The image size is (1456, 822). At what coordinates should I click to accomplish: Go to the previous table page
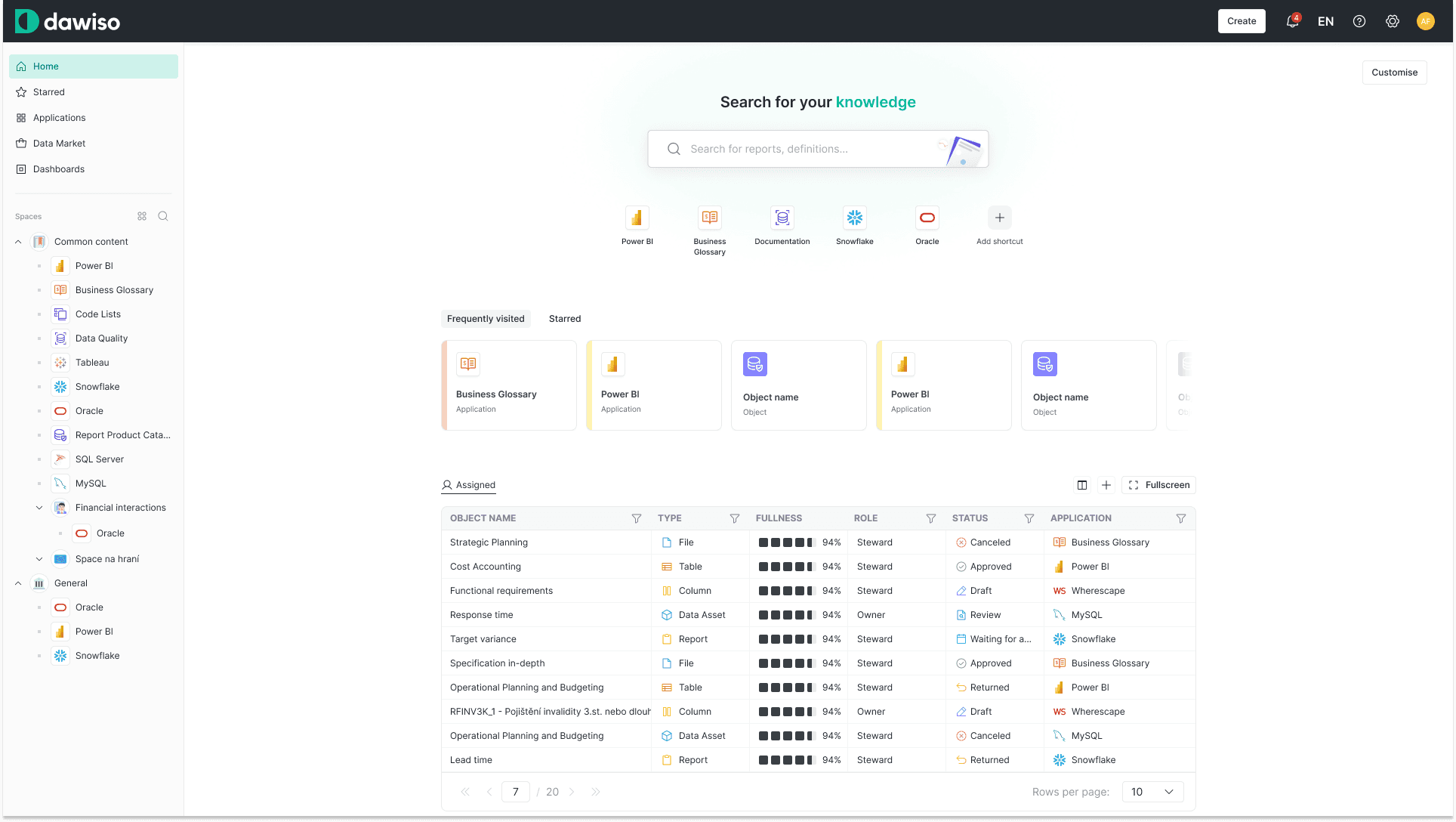489,792
